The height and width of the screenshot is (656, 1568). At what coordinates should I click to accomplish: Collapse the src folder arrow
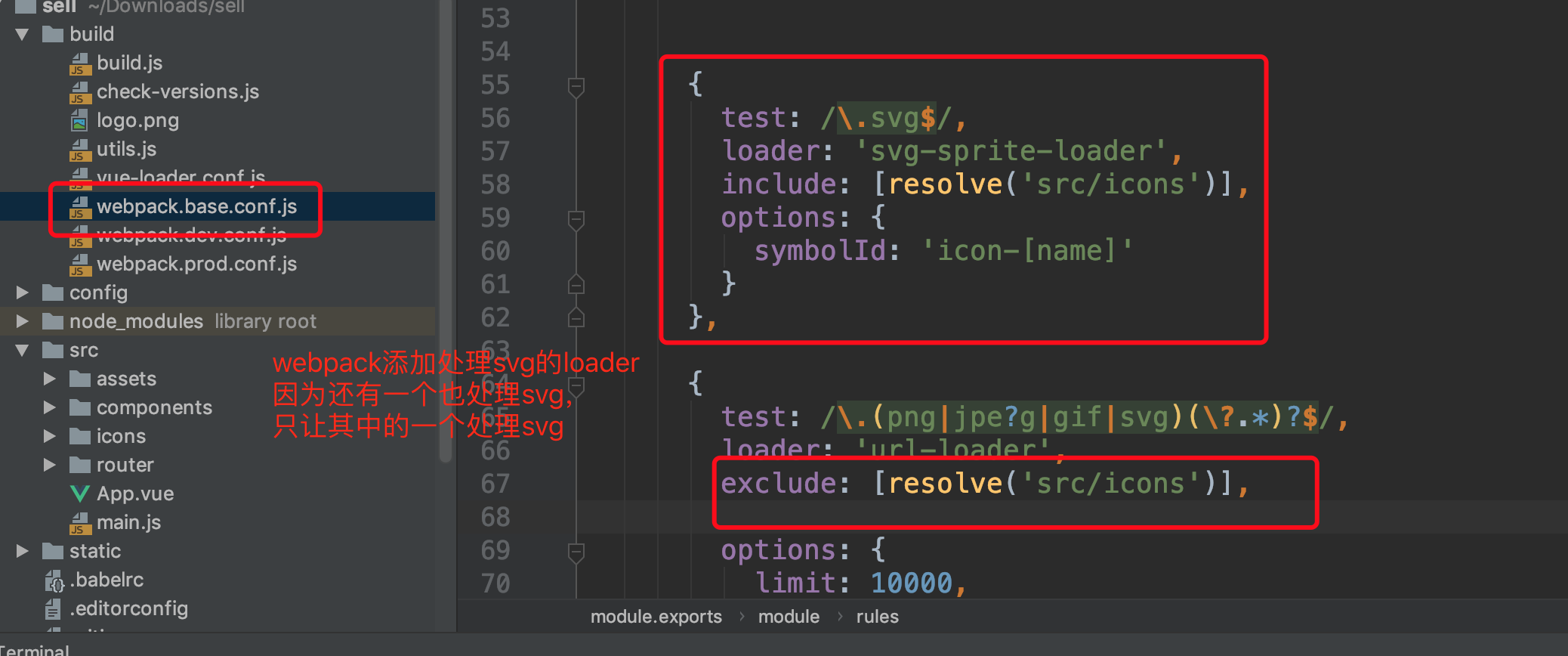click(22, 351)
